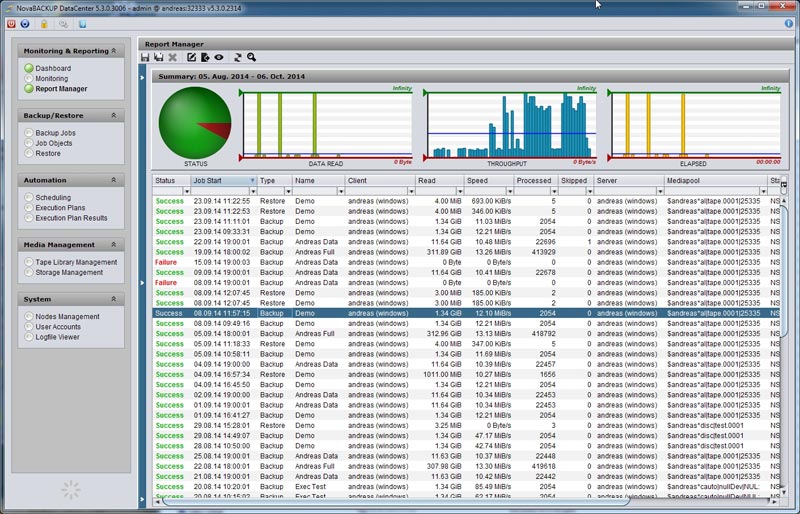Click the red power icon in top toolbar

[x=11, y=24]
